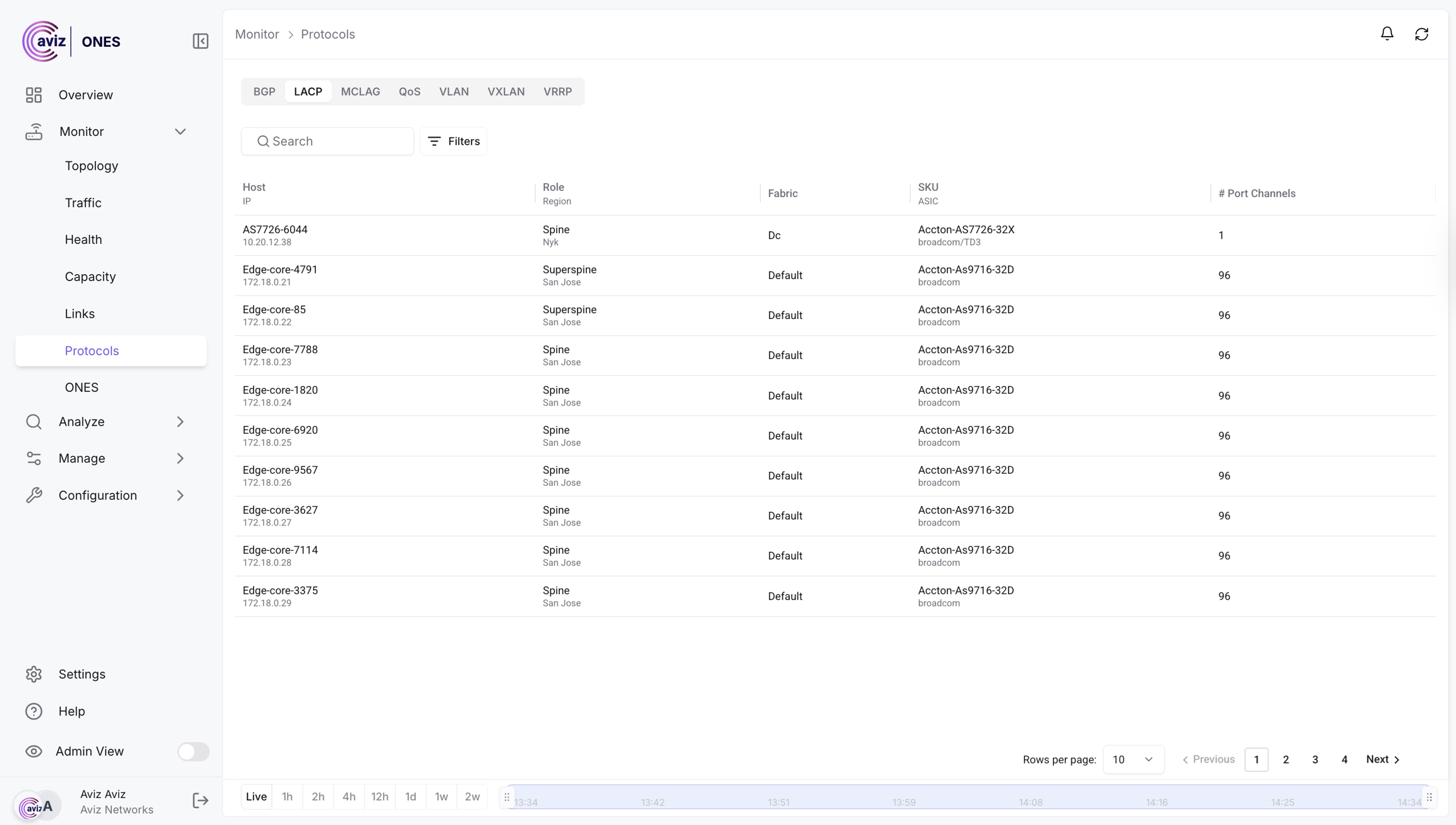Open the Filters button
Viewport: 1456px width, 825px height.
pos(453,141)
